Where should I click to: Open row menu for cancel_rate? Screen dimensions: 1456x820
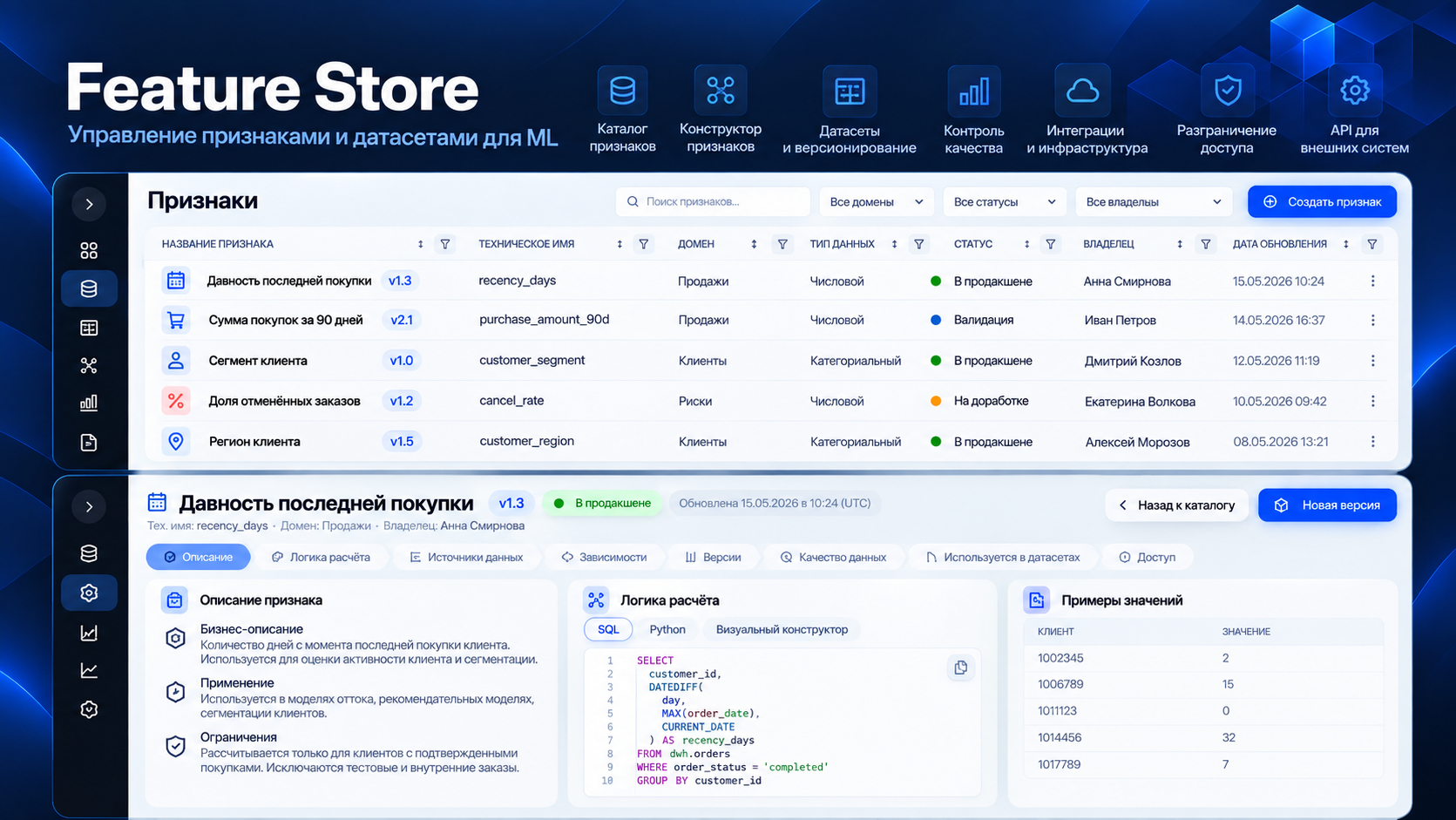(x=1372, y=402)
